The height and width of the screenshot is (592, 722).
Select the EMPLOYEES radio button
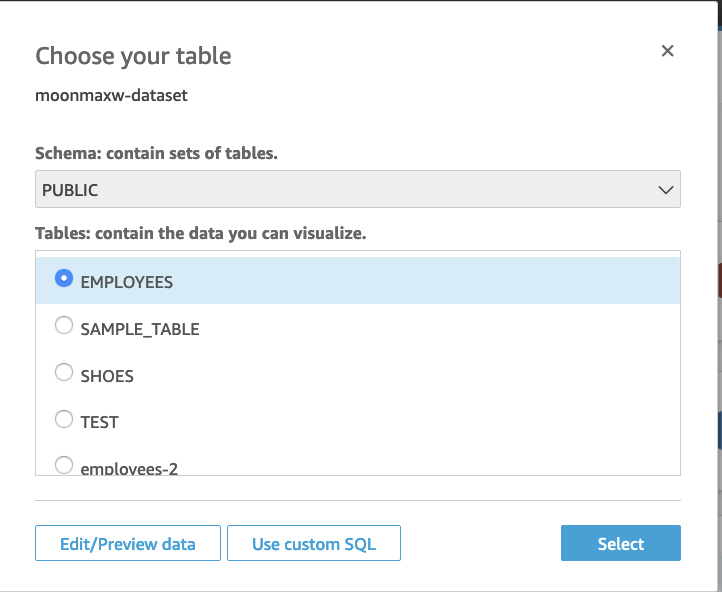click(x=64, y=279)
